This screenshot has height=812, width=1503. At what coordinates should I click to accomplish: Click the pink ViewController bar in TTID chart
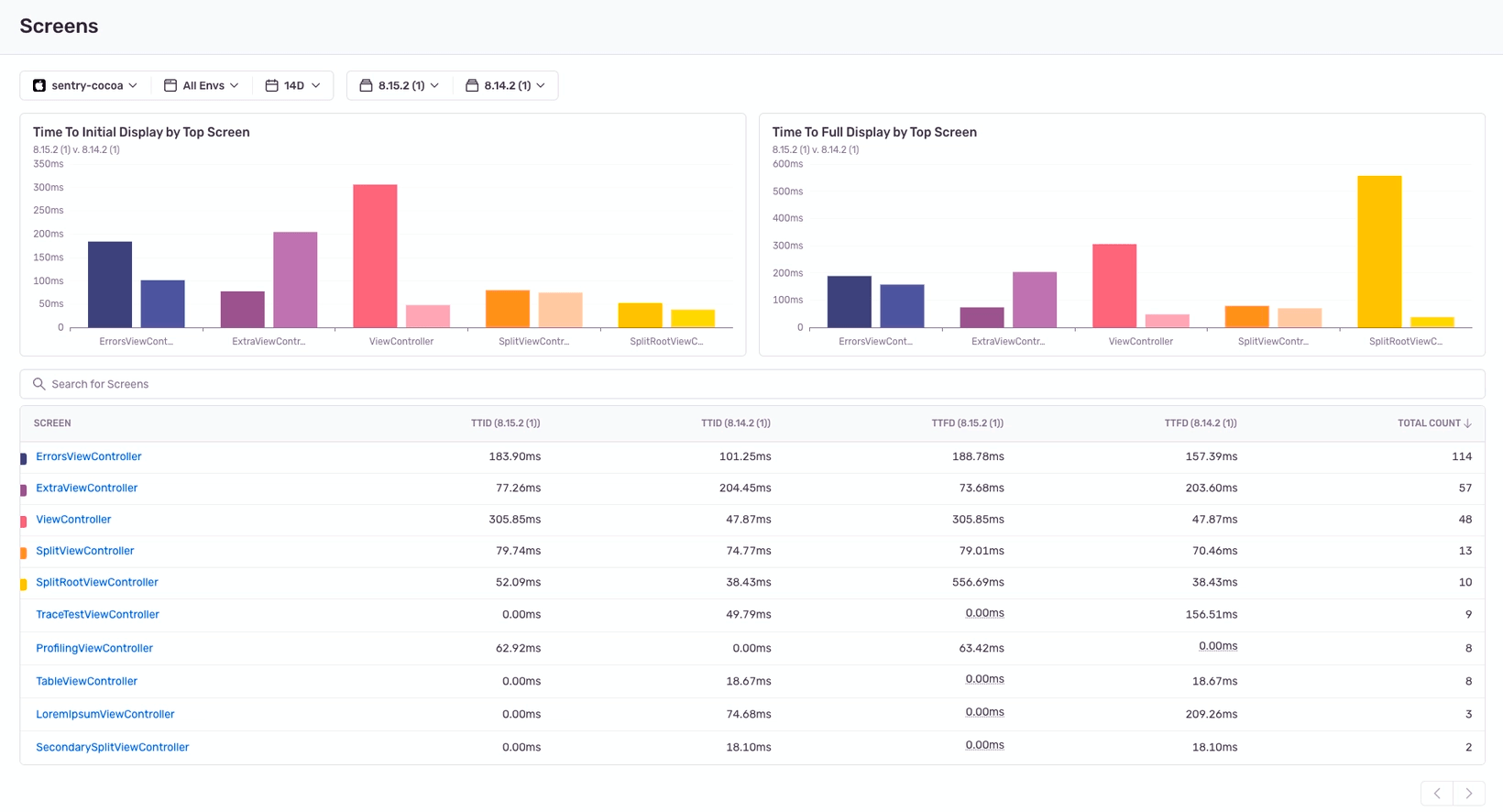point(375,256)
